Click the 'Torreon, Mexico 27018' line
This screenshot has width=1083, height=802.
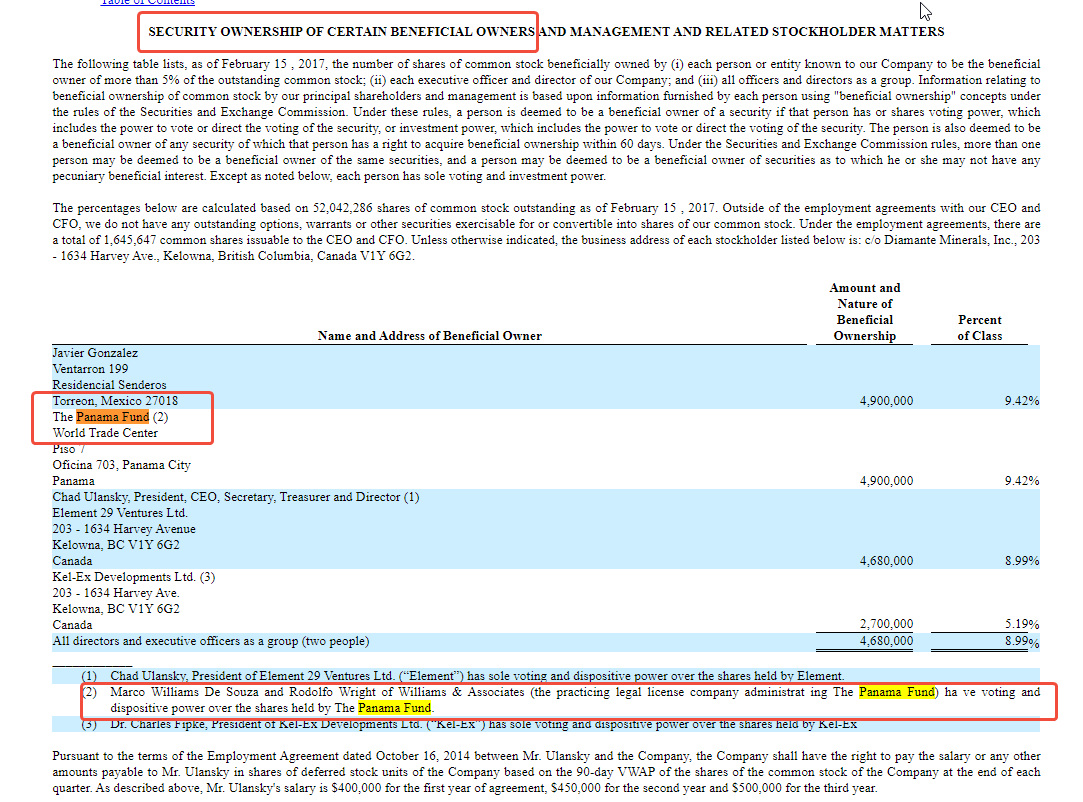(x=115, y=401)
